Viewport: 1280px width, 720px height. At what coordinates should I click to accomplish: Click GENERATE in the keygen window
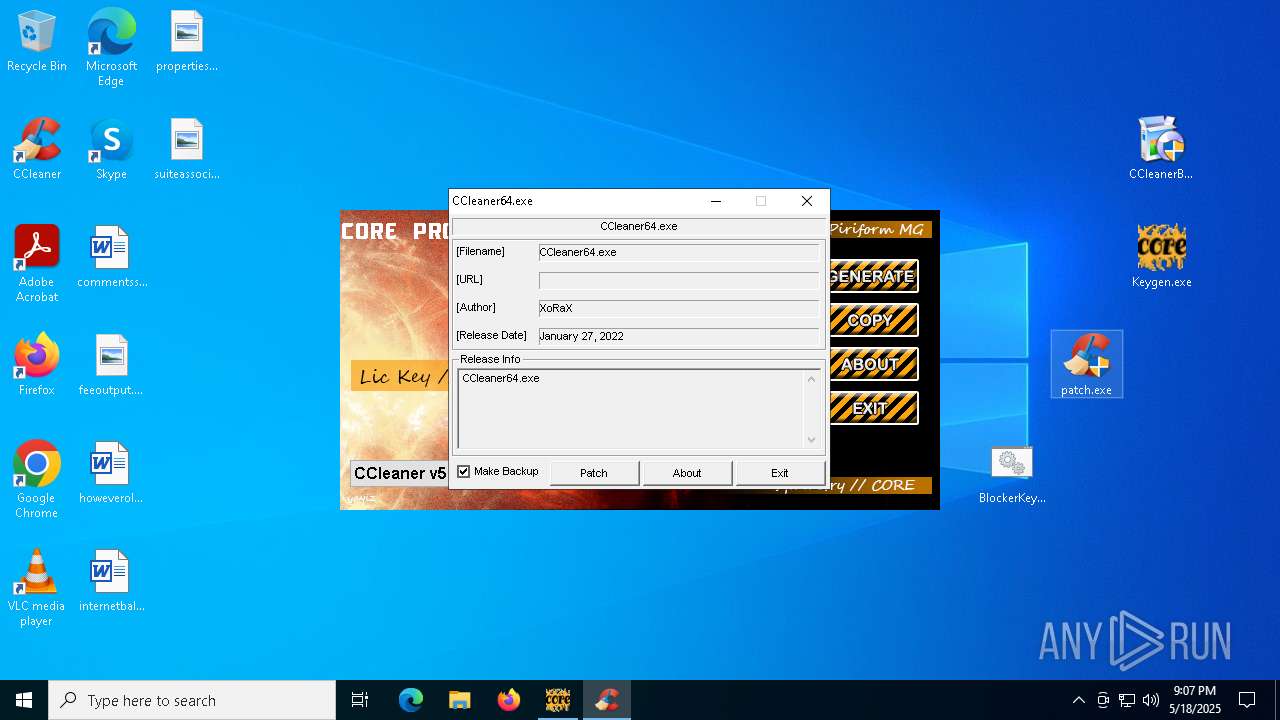pyautogui.click(x=872, y=276)
